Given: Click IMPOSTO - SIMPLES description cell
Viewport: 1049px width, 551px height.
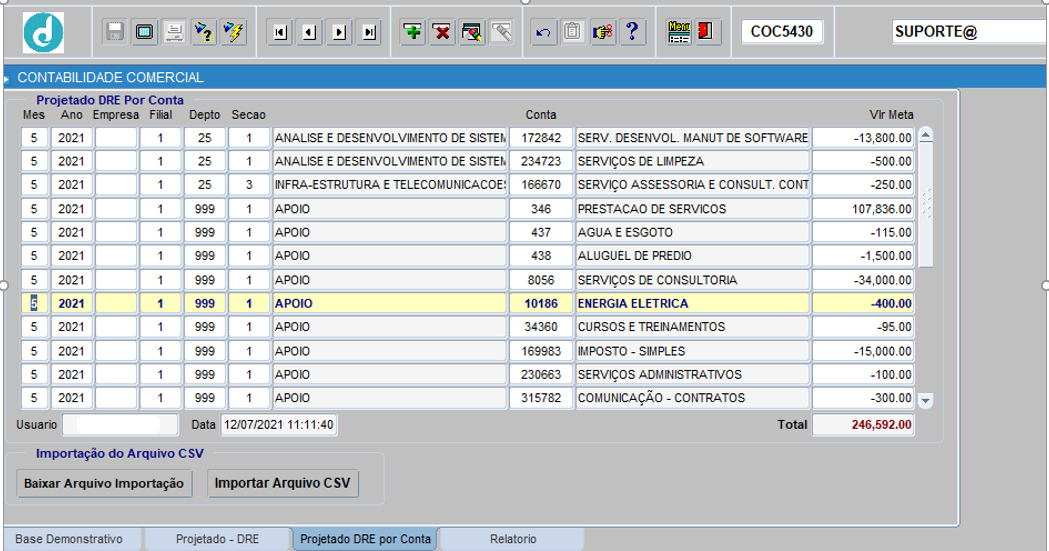Looking at the screenshot, I should tap(692, 351).
